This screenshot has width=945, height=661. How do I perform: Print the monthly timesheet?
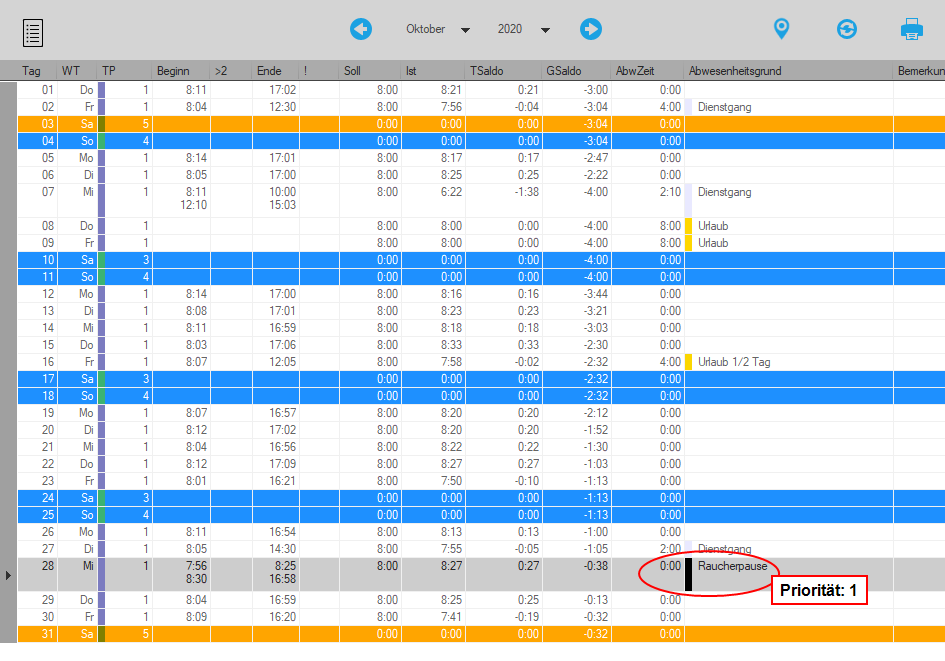[911, 29]
